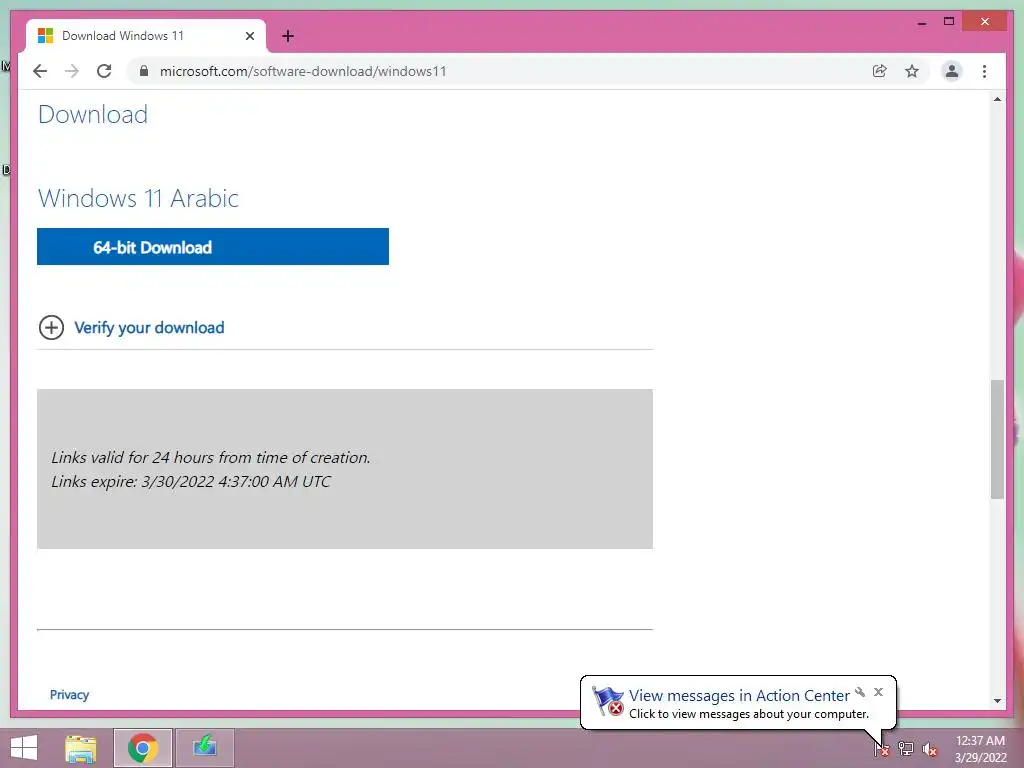Viewport: 1024px width, 768px height.
Task: Open the Chrome profile avatar
Action: [x=952, y=71]
